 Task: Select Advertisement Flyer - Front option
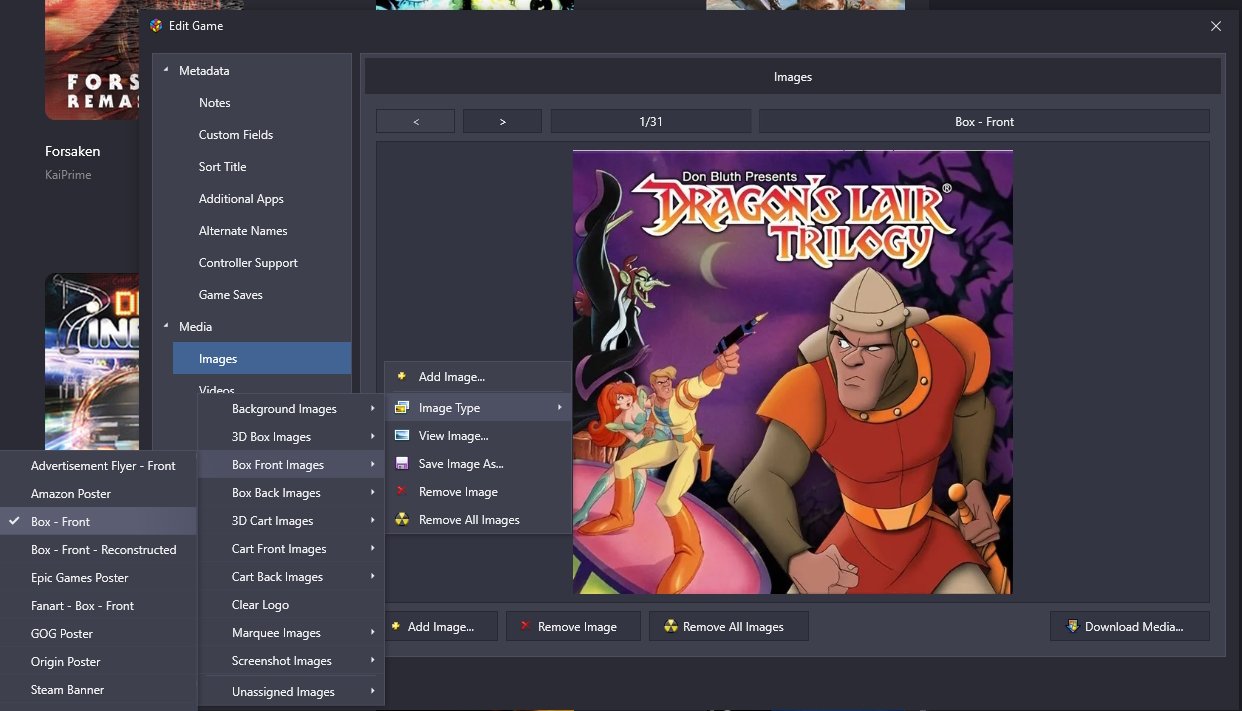click(98, 466)
